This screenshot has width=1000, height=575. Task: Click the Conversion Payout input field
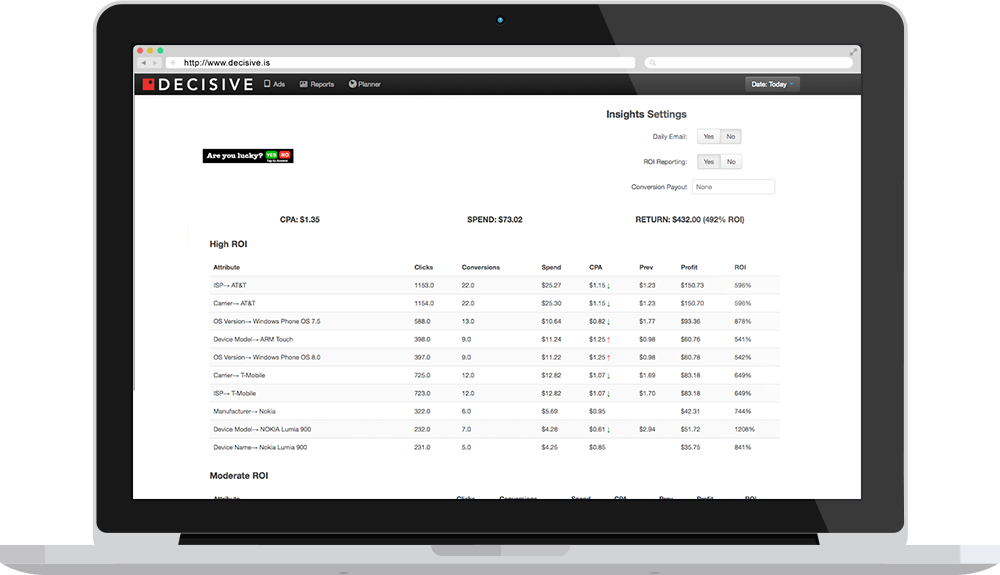tap(733, 187)
